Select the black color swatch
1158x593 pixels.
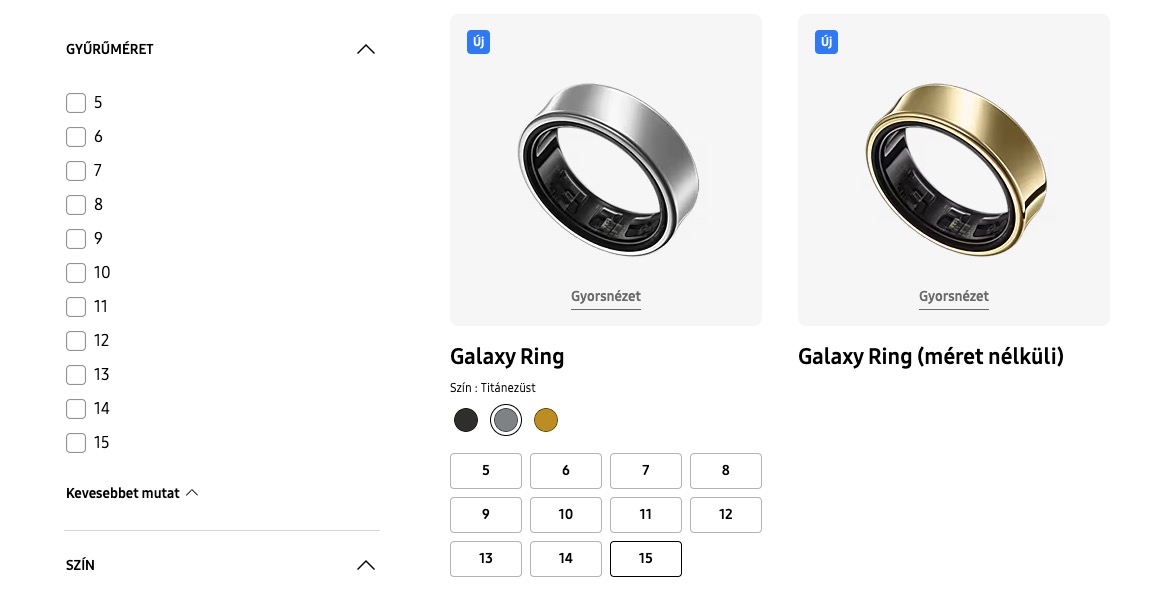click(466, 421)
